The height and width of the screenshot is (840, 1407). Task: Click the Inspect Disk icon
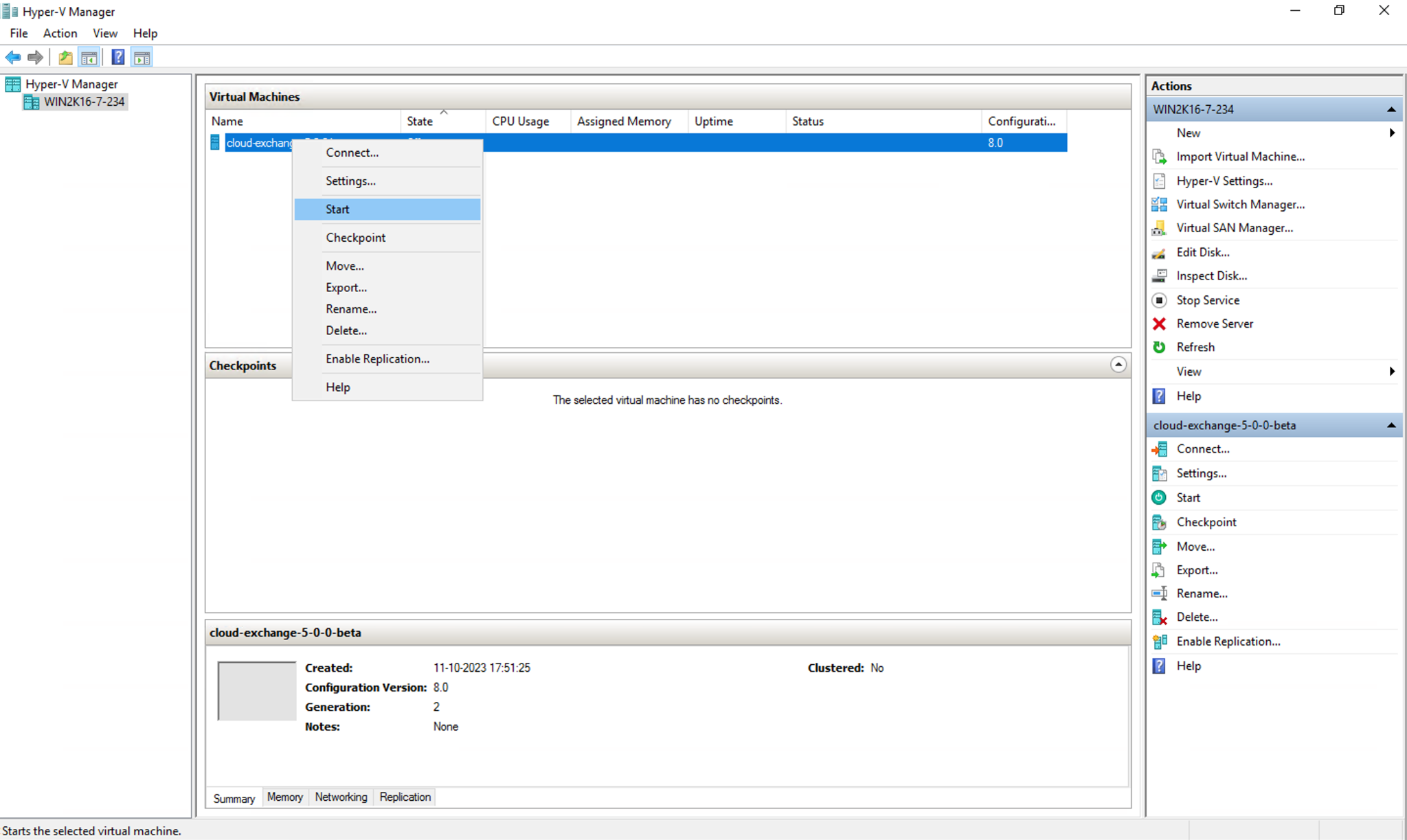point(1160,276)
